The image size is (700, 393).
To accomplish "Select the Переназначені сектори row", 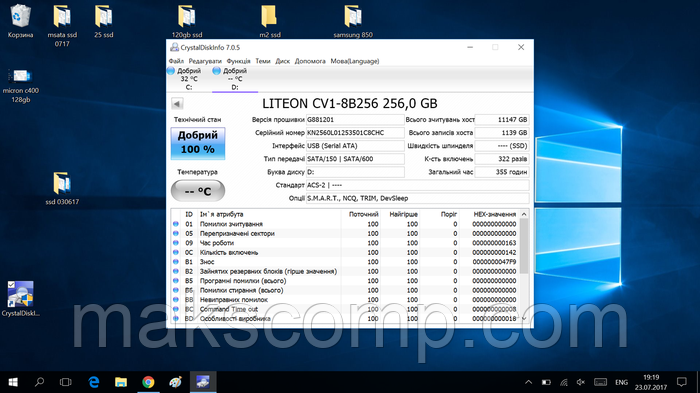I will (x=345, y=234).
